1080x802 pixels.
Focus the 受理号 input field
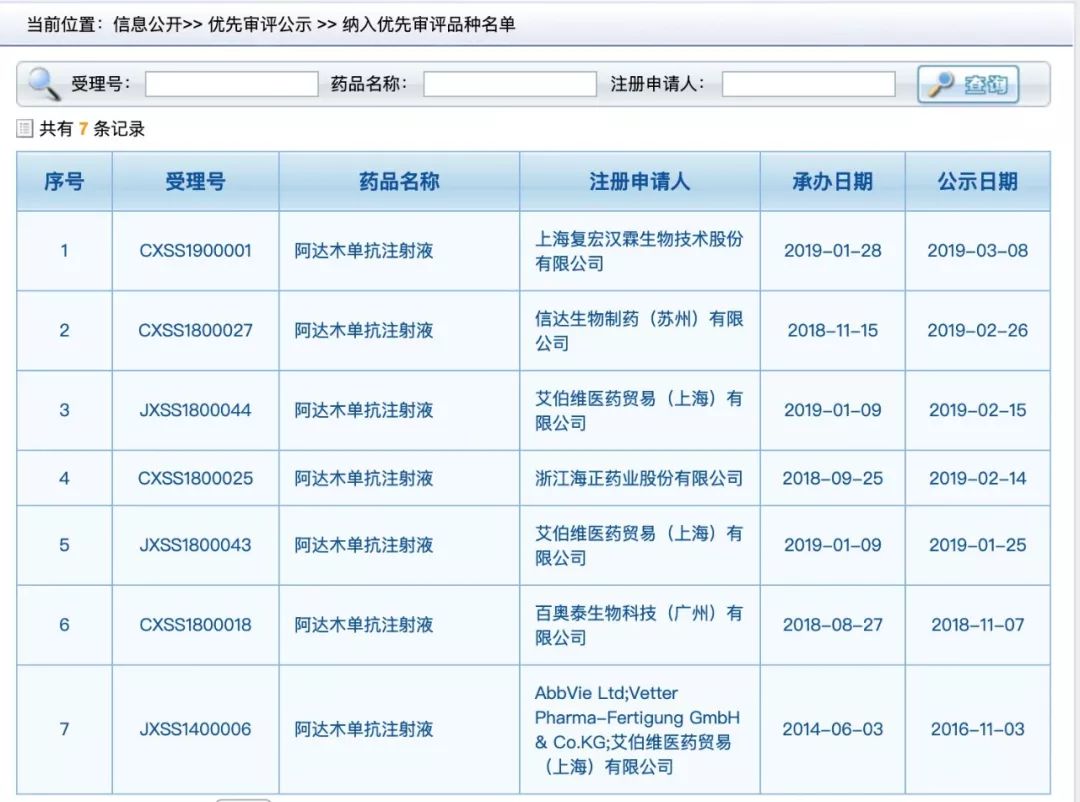pyautogui.click(x=231, y=84)
